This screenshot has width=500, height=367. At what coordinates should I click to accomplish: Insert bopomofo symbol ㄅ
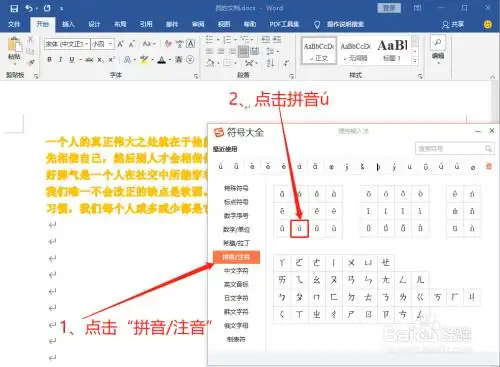(282, 297)
